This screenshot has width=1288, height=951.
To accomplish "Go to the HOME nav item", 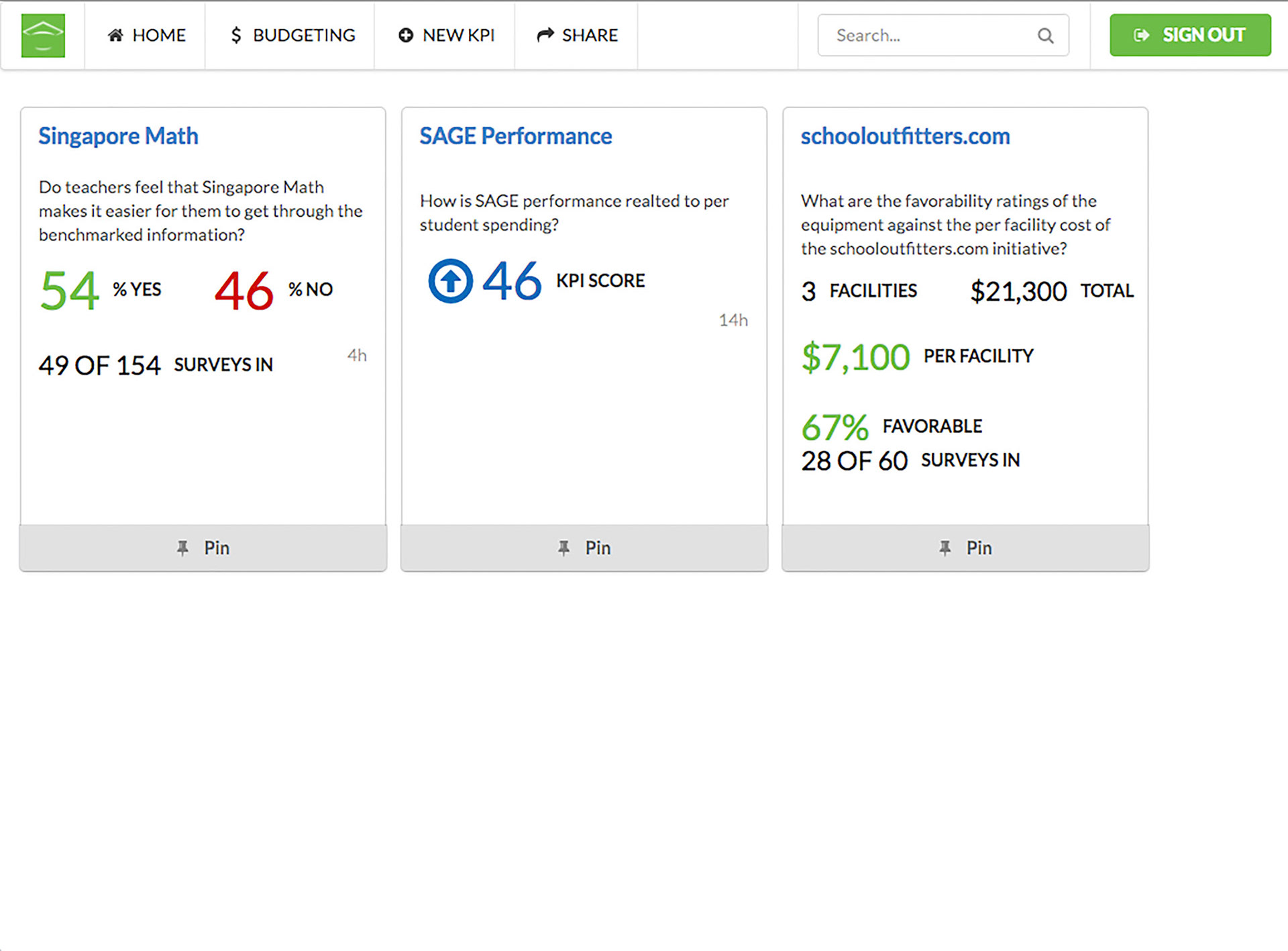I will tap(159, 35).
